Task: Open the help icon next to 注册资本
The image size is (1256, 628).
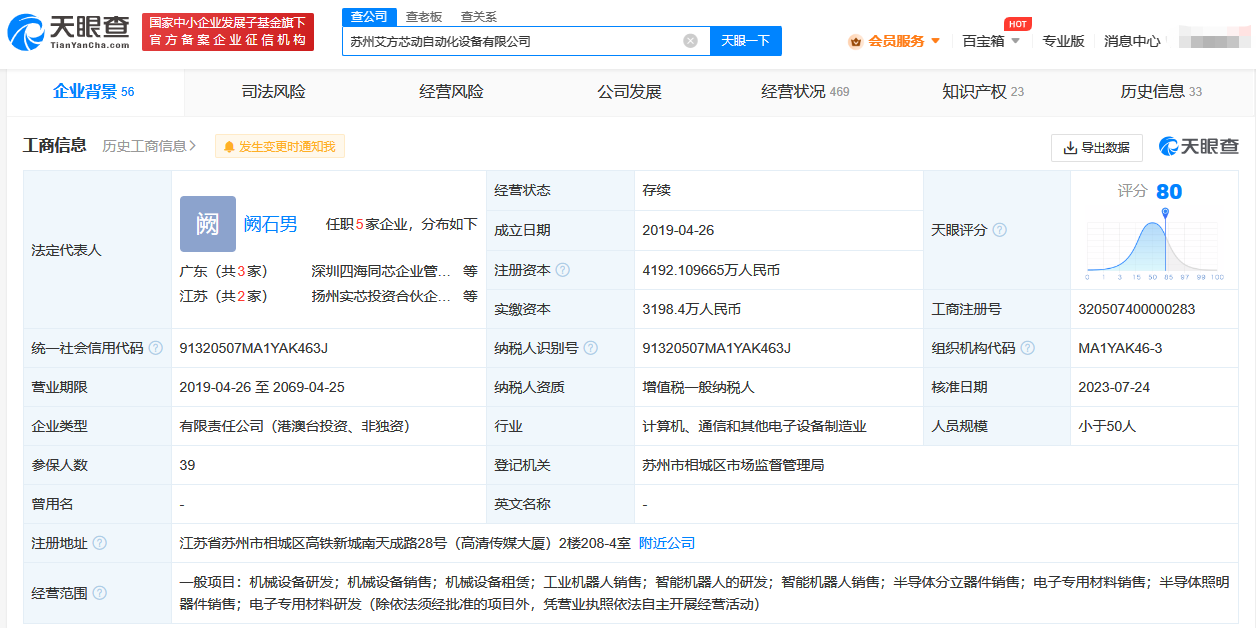Action: pos(563,270)
